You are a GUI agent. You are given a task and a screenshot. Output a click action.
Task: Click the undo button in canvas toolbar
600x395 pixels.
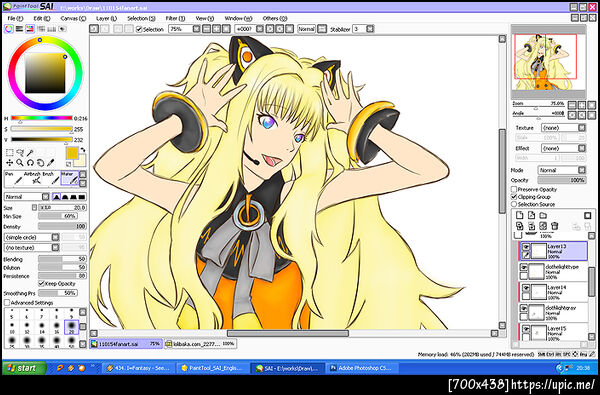[x=94, y=29]
